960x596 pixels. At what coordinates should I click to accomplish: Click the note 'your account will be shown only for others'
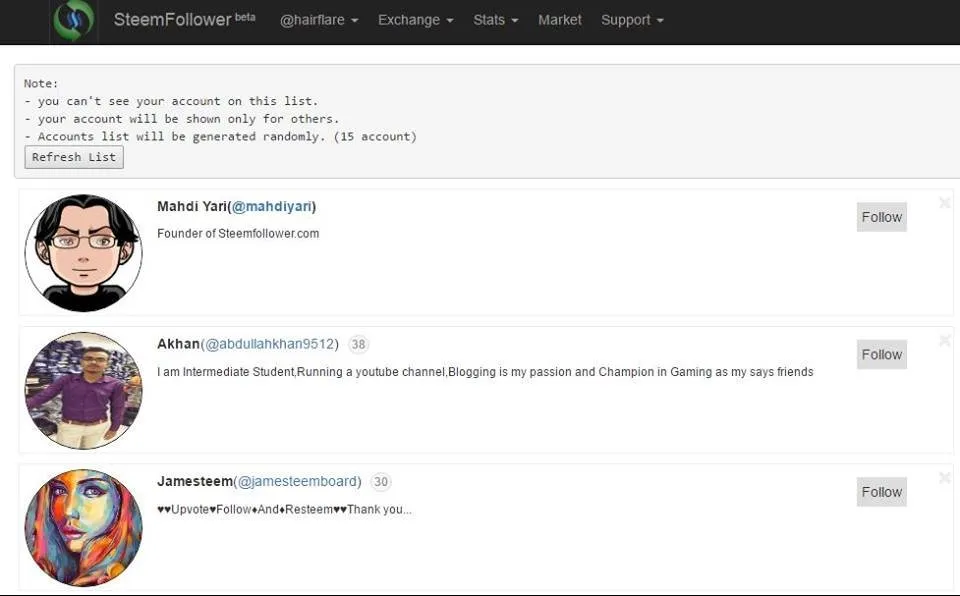pos(181,119)
